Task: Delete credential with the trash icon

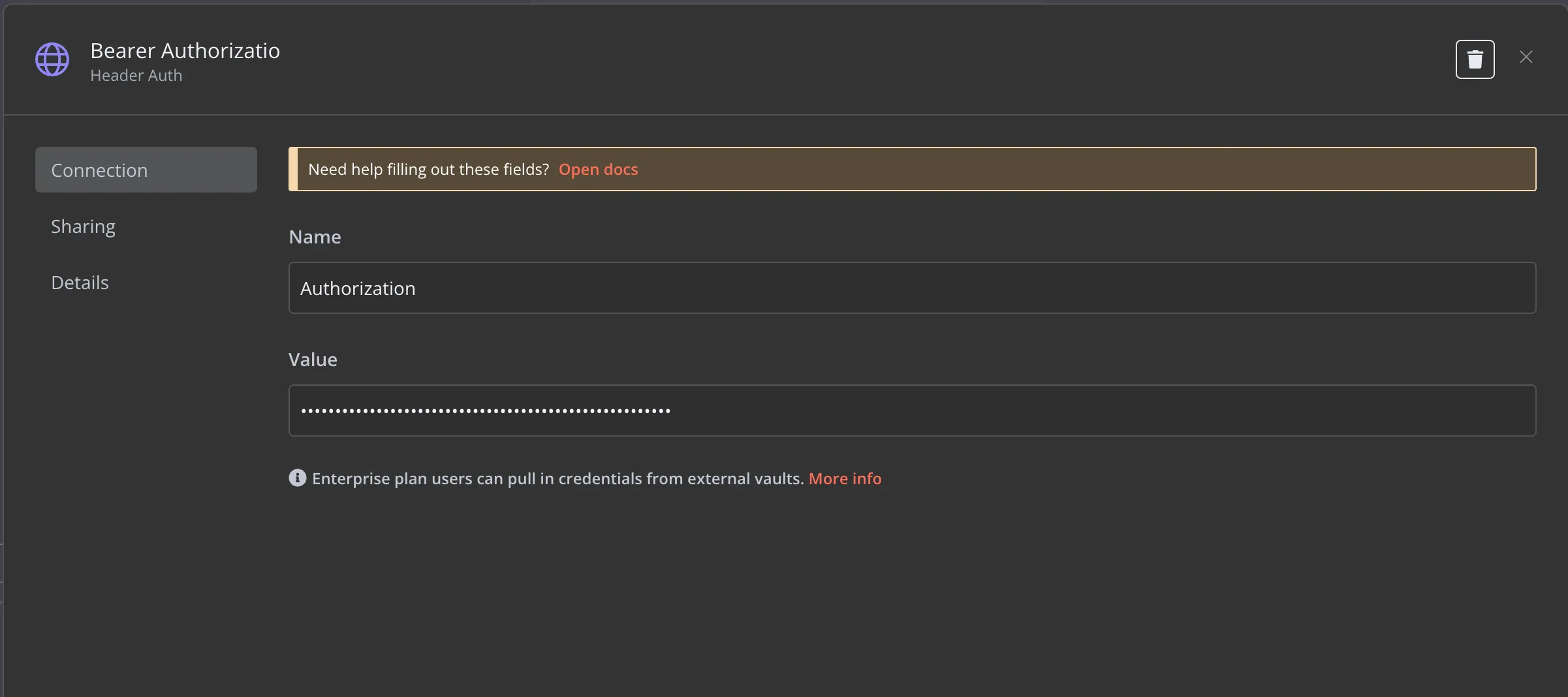Action: tap(1475, 59)
